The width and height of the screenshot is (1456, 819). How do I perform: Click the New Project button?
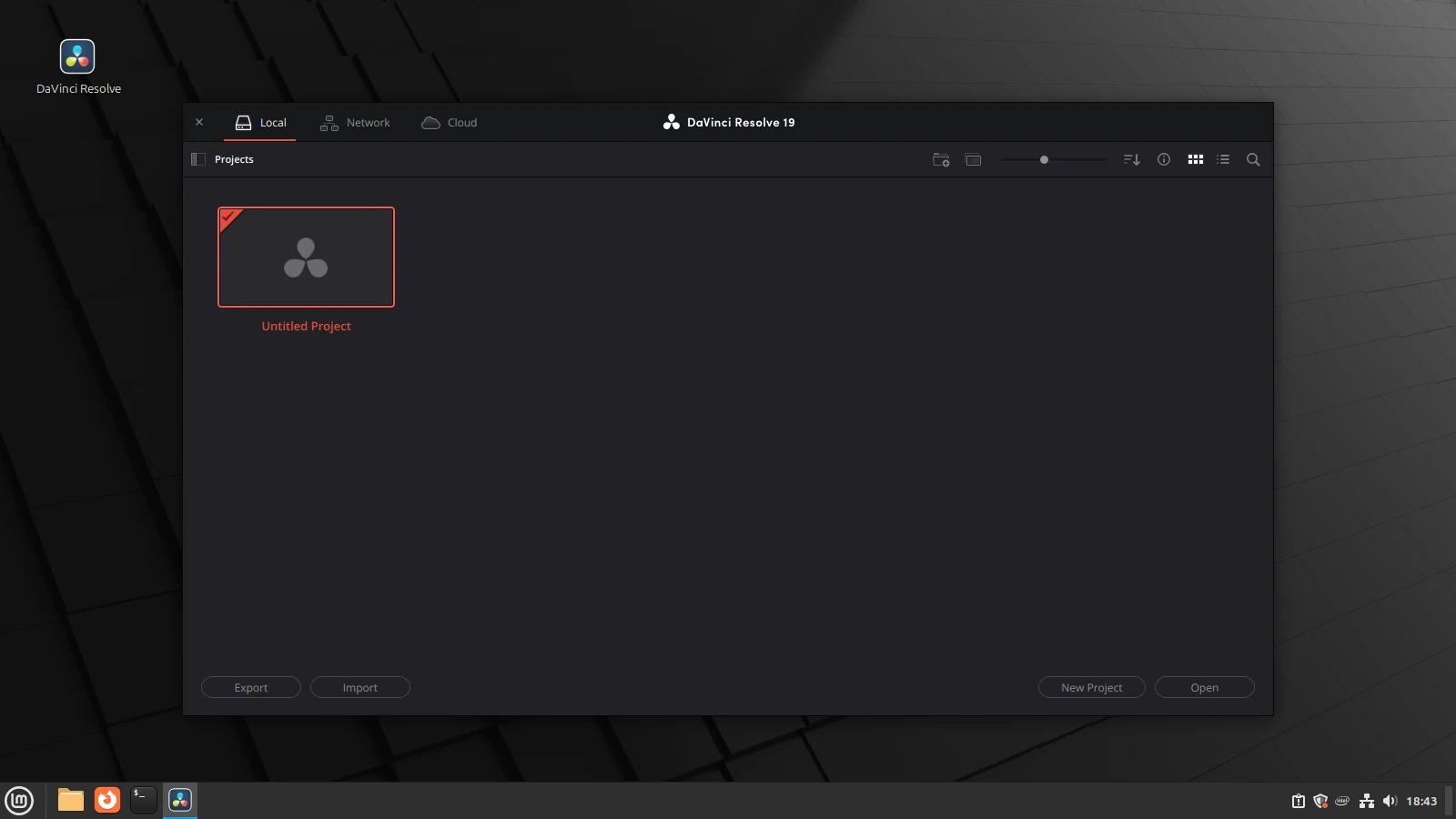[1091, 687]
